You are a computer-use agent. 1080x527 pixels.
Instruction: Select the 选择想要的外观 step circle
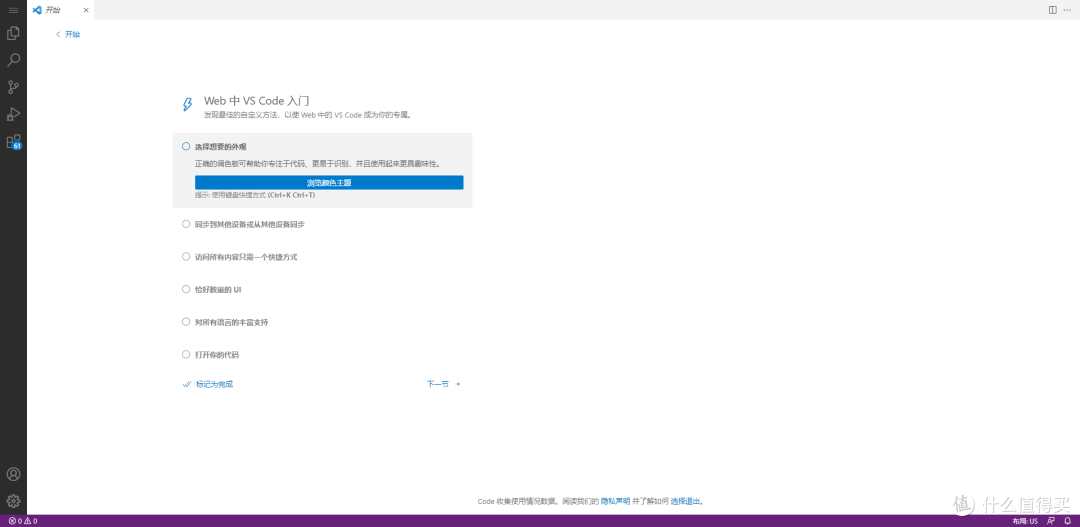pyautogui.click(x=186, y=146)
